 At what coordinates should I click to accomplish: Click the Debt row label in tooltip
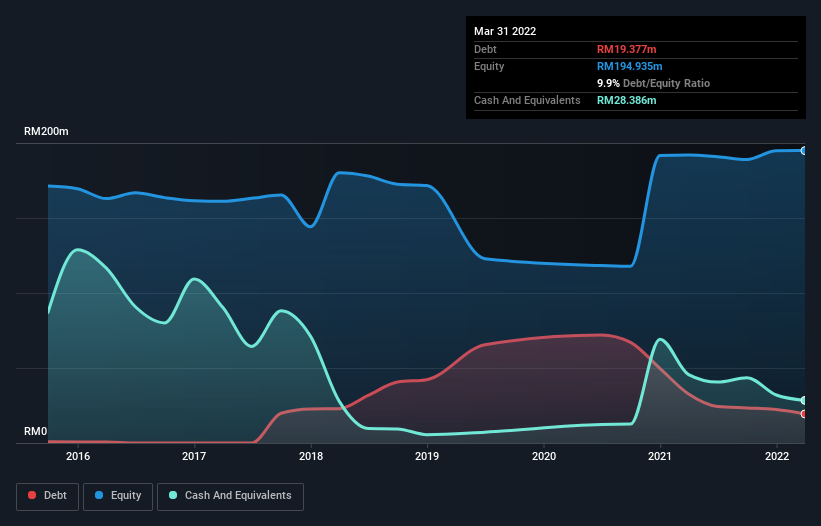click(x=485, y=49)
